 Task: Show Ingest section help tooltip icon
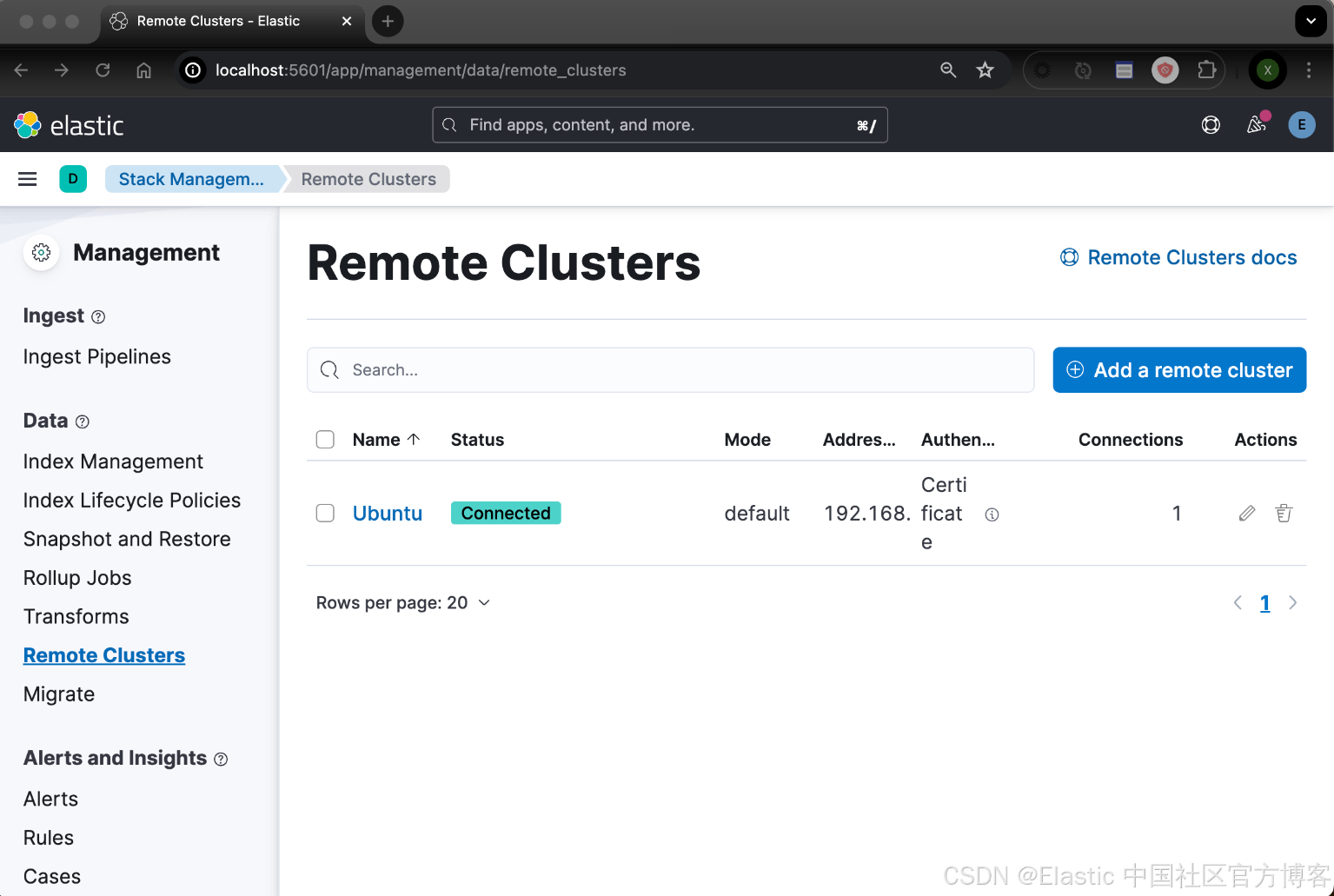98,317
